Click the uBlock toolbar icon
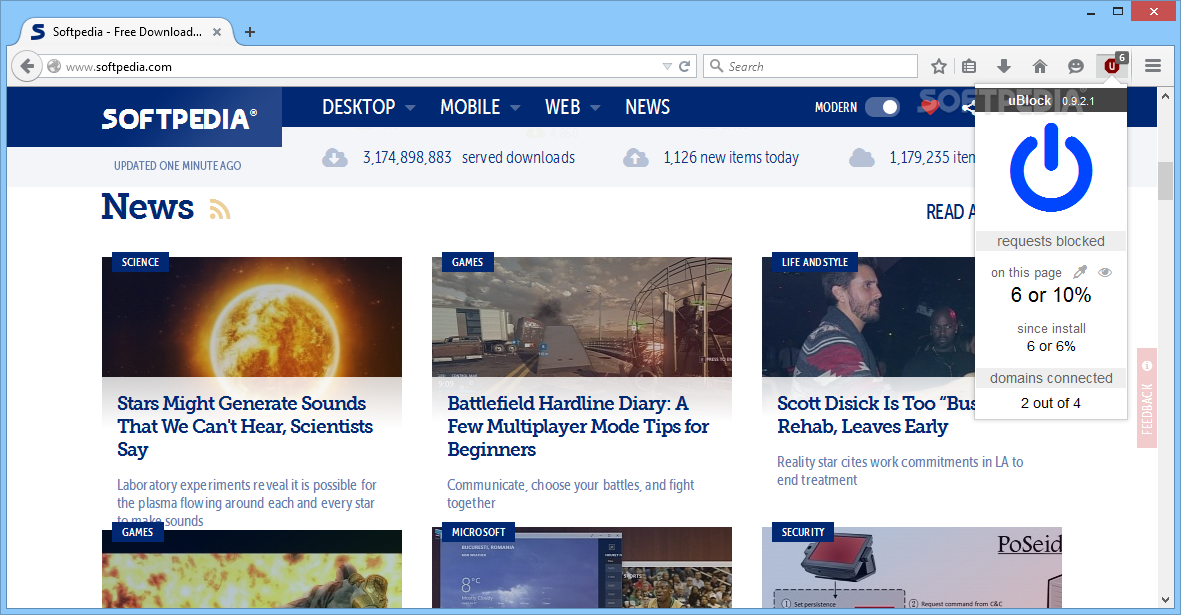The height and width of the screenshot is (615, 1181). point(1112,65)
